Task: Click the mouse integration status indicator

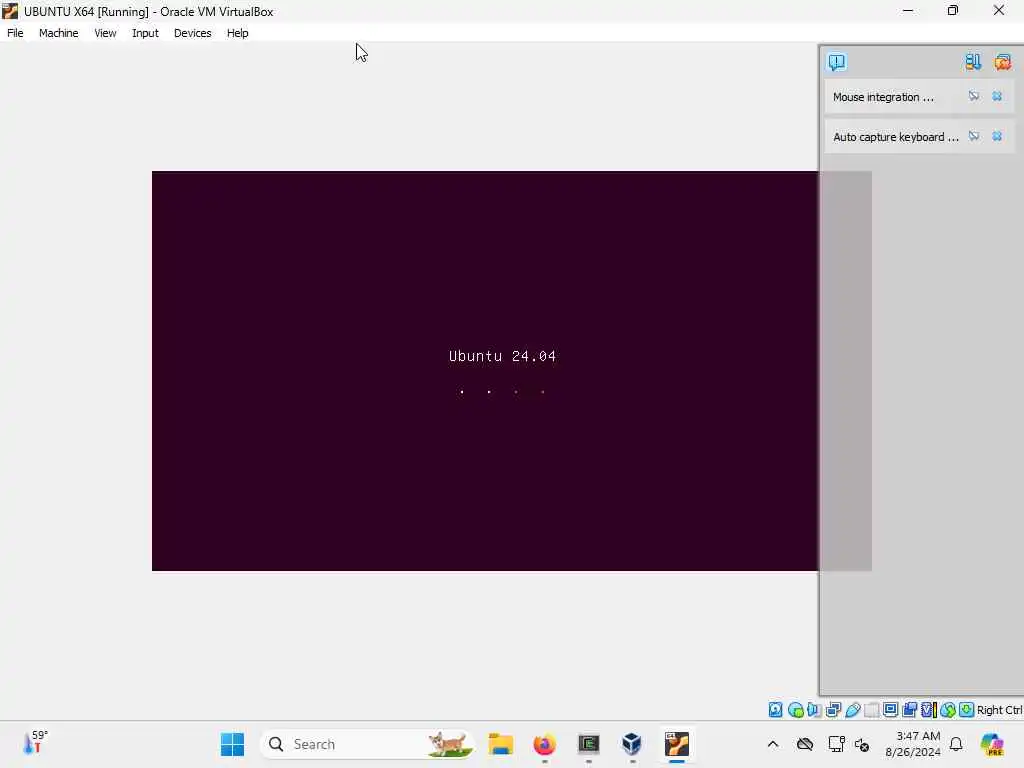Action: coord(948,710)
